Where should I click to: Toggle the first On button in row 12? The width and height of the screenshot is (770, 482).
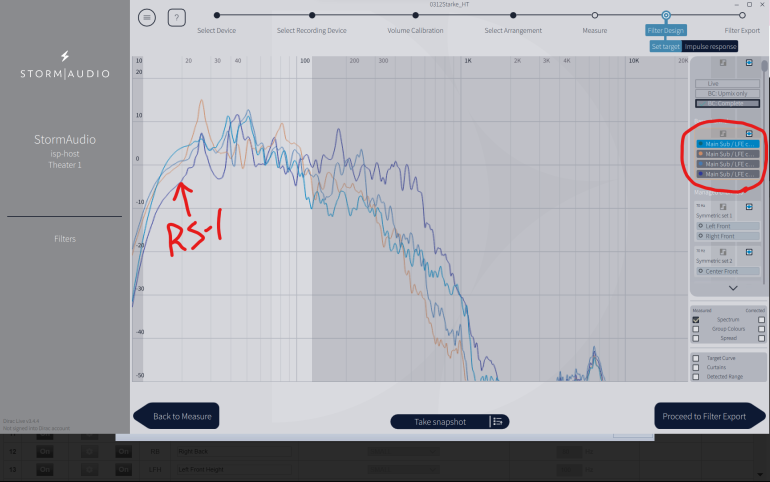45,452
